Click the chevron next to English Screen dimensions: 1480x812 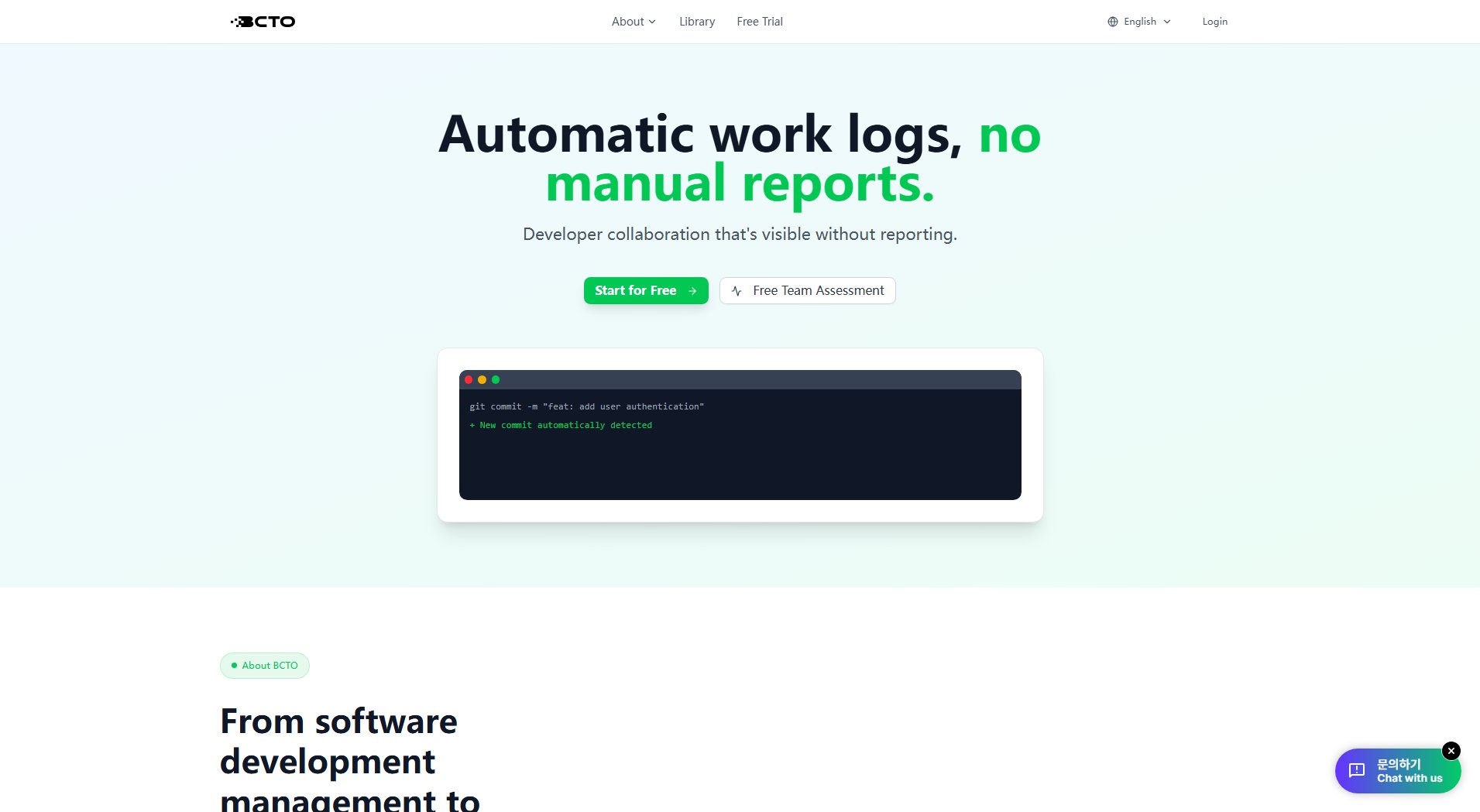pos(1167,22)
